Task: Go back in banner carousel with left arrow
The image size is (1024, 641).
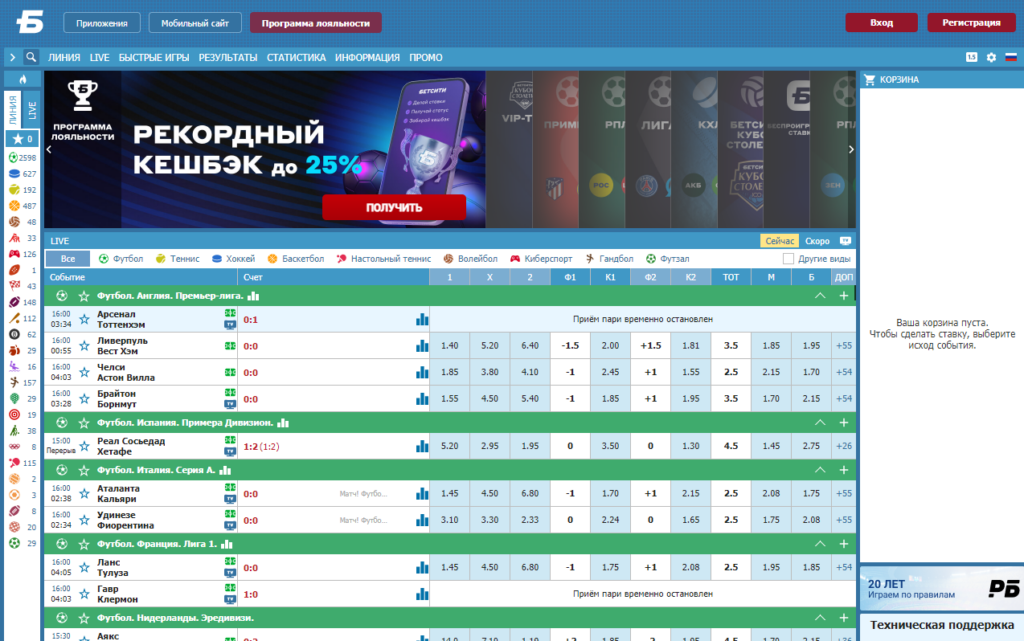Action: 49,149
